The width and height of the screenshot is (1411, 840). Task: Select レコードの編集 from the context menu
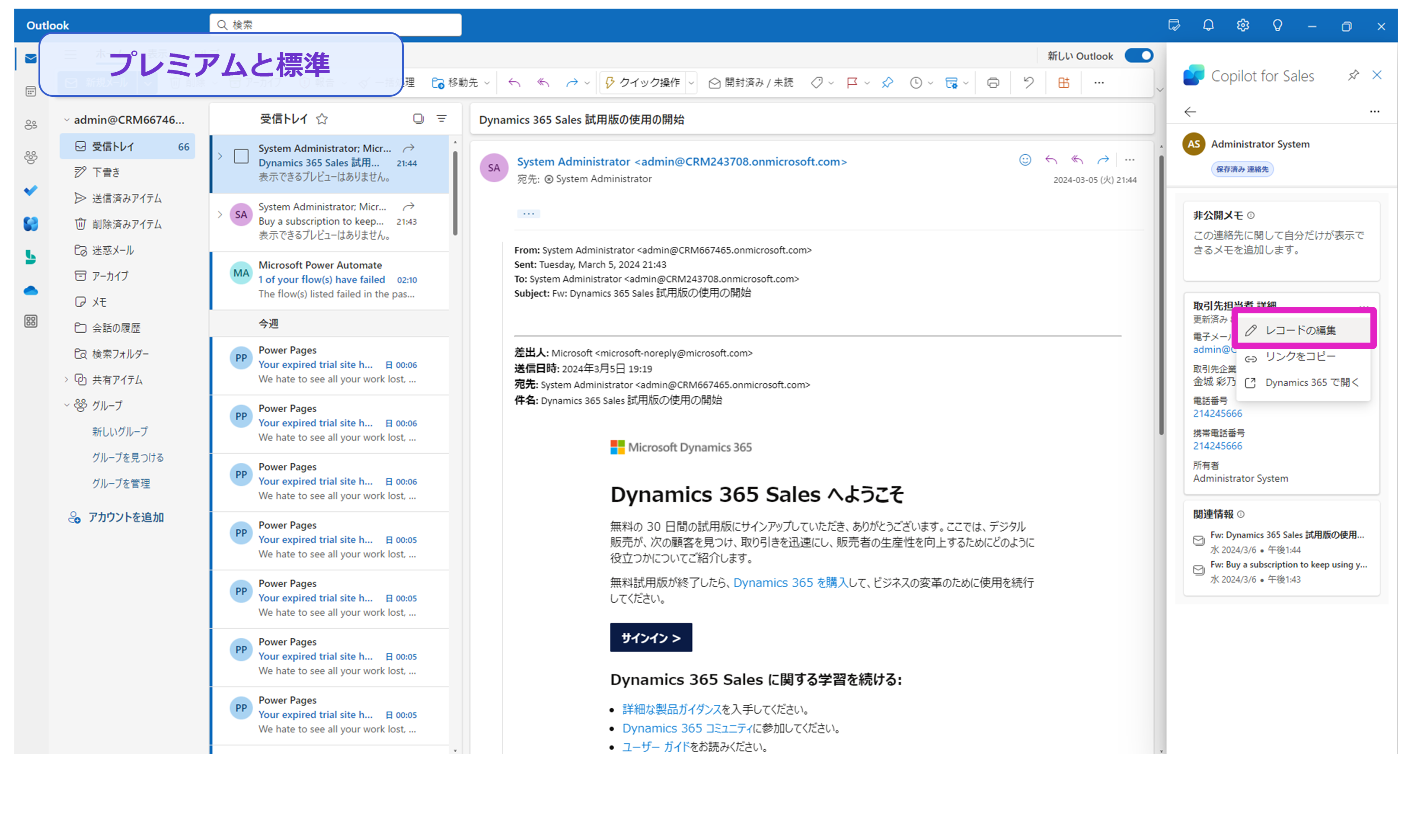tap(1303, 330)
